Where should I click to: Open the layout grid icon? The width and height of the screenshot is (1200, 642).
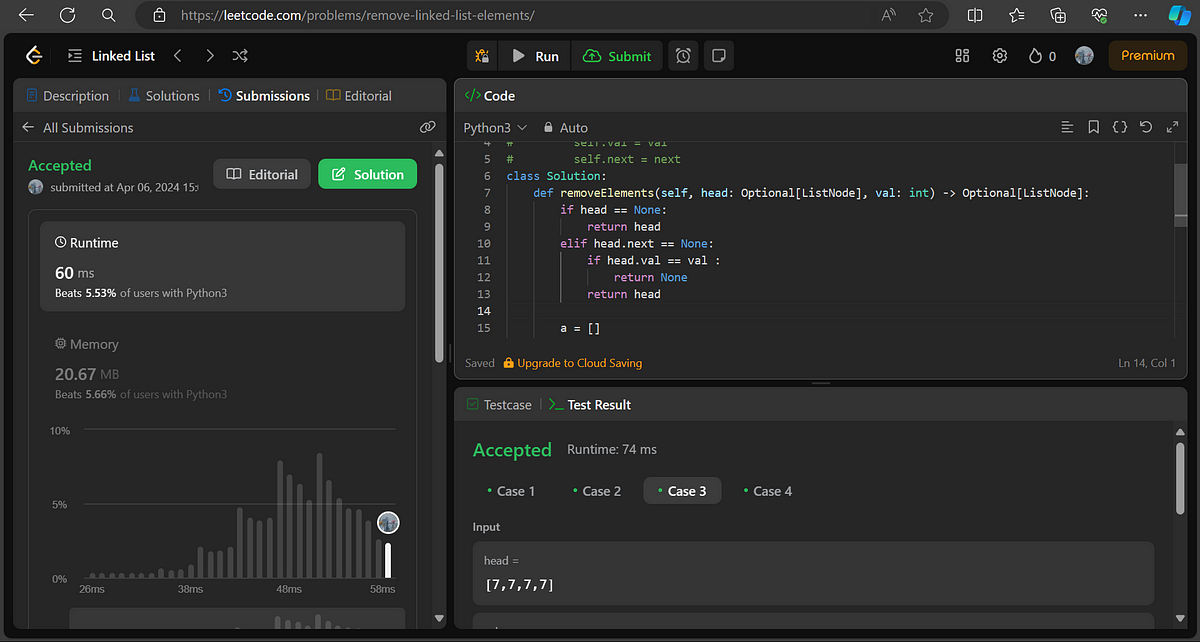pyautogui.click(x=963, y=56)
